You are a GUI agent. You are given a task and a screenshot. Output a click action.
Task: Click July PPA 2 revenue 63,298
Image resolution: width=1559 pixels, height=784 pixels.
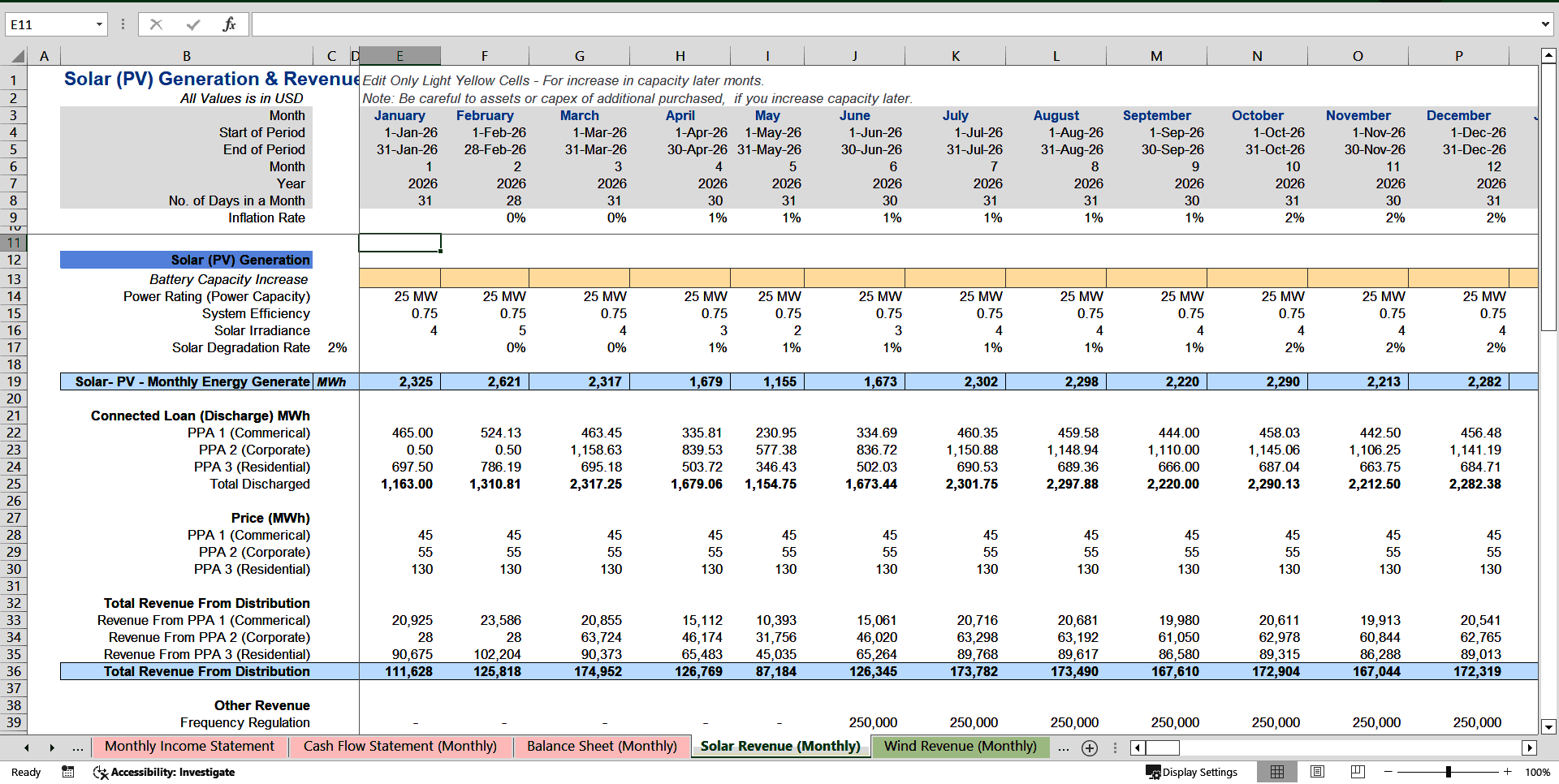[955, 637]
